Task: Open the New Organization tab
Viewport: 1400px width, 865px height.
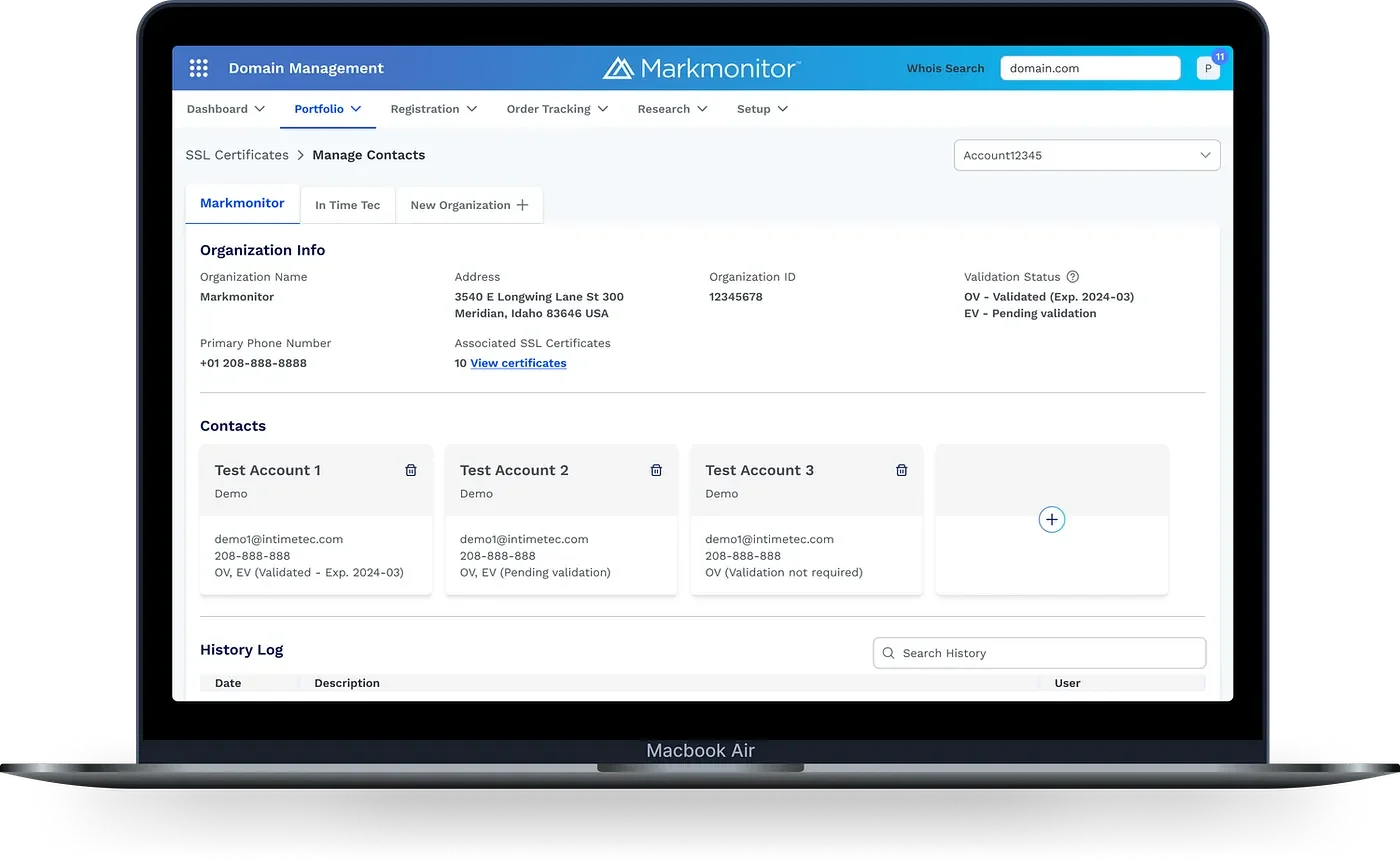Action: [469, 205]
